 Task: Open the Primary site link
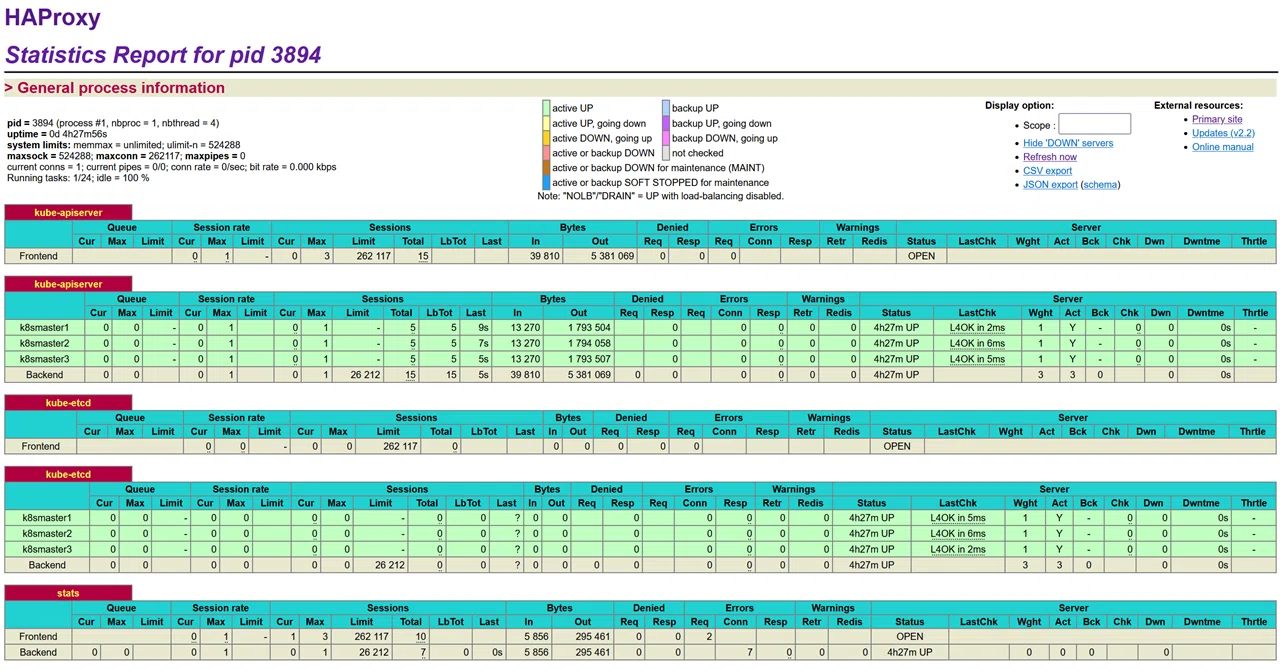(x=1217, y=119)
